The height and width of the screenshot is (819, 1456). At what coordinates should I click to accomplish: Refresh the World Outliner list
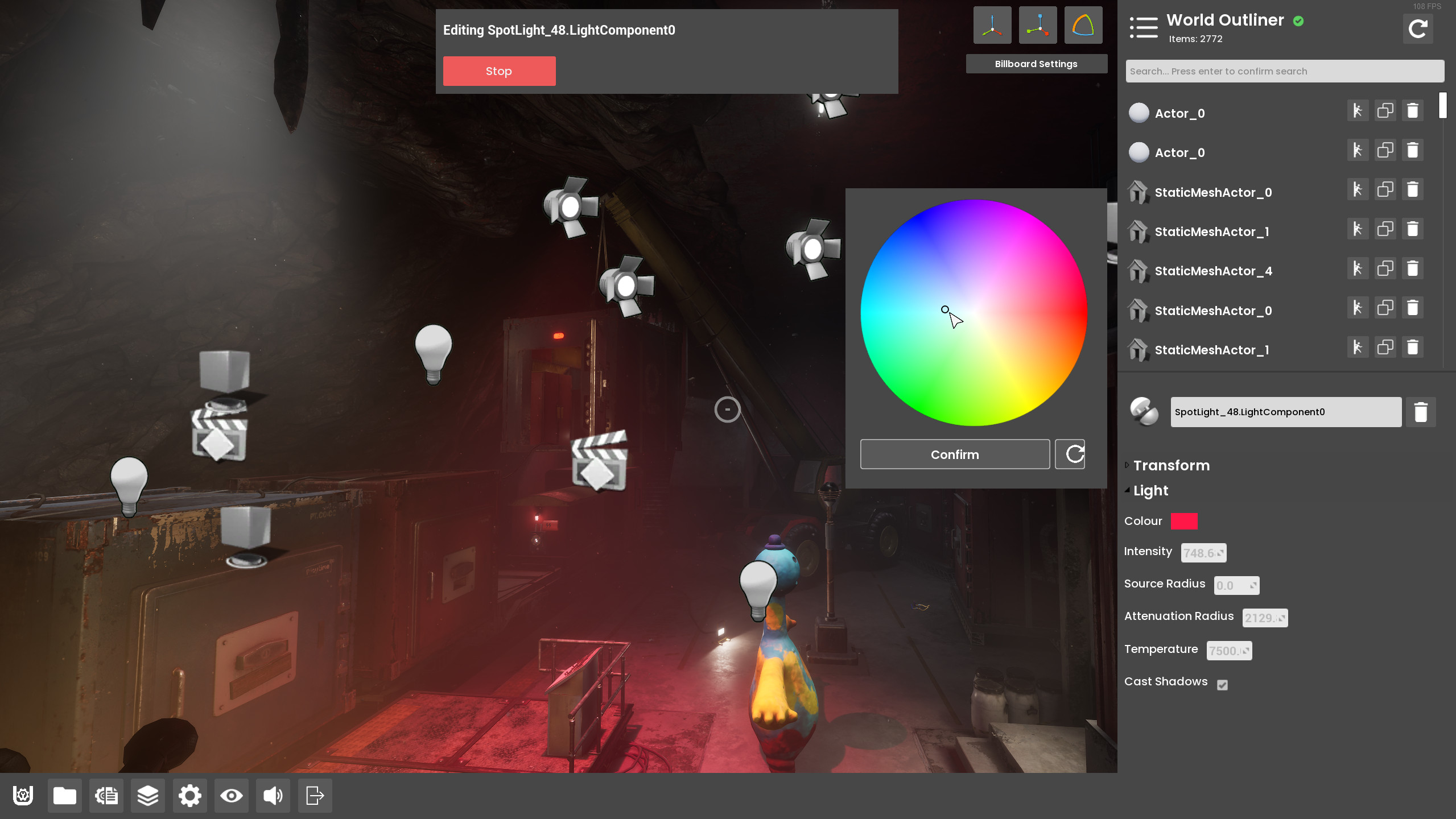(x=1417, y=28)
